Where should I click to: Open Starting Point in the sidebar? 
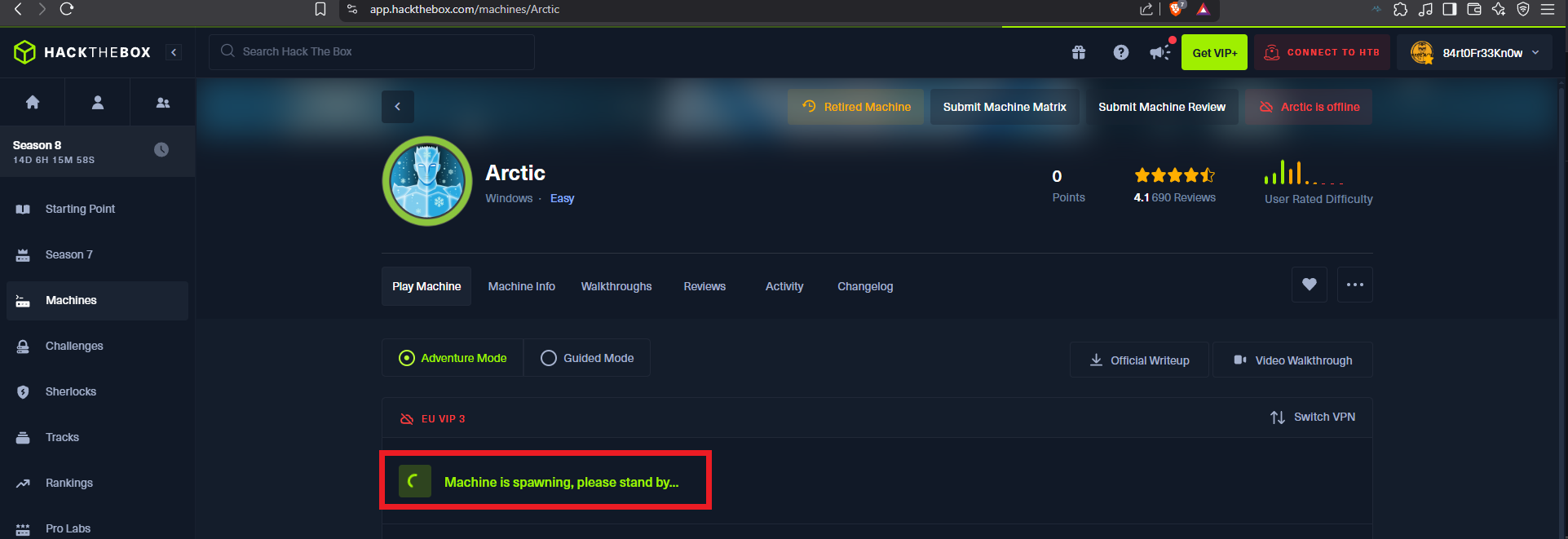[97, 209]
